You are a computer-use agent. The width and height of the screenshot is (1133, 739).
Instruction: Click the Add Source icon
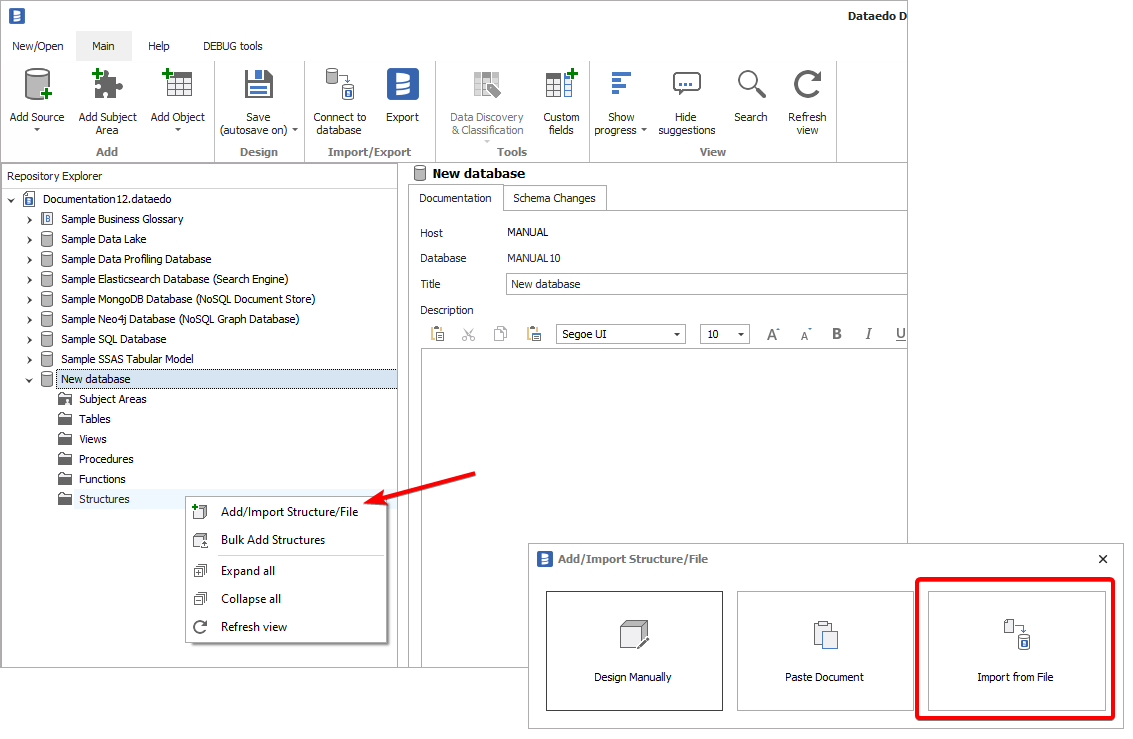(x=37, y=86)
